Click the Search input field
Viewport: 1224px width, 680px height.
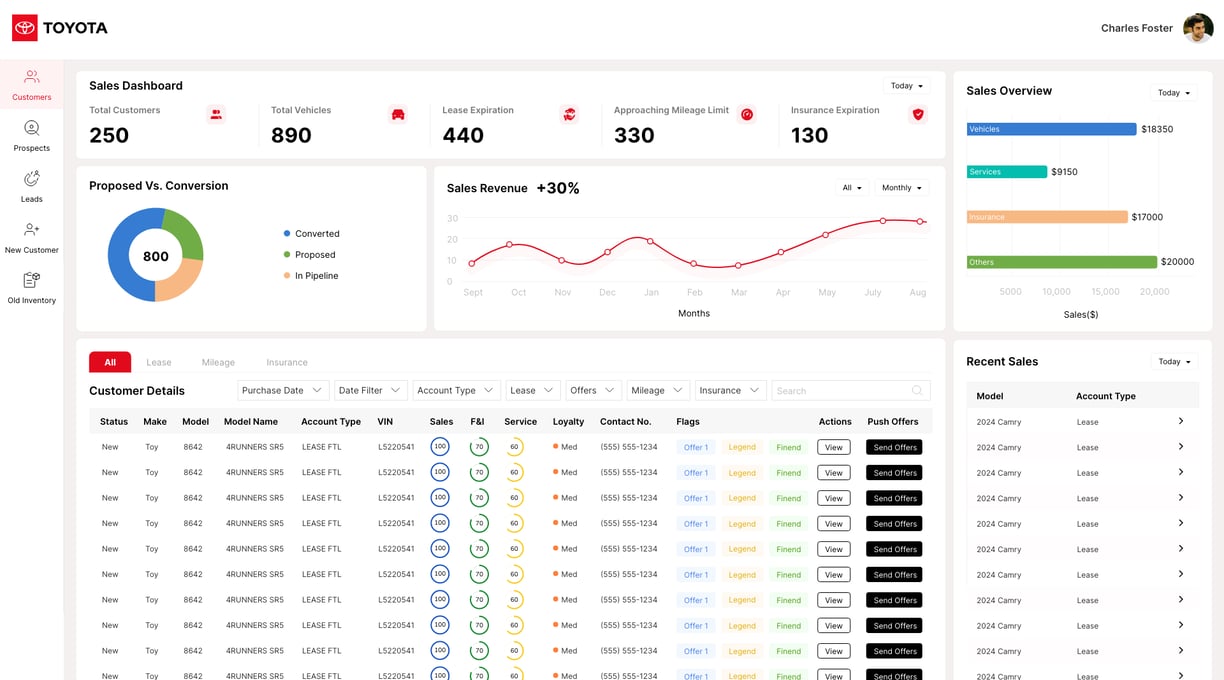click(851, 391)
